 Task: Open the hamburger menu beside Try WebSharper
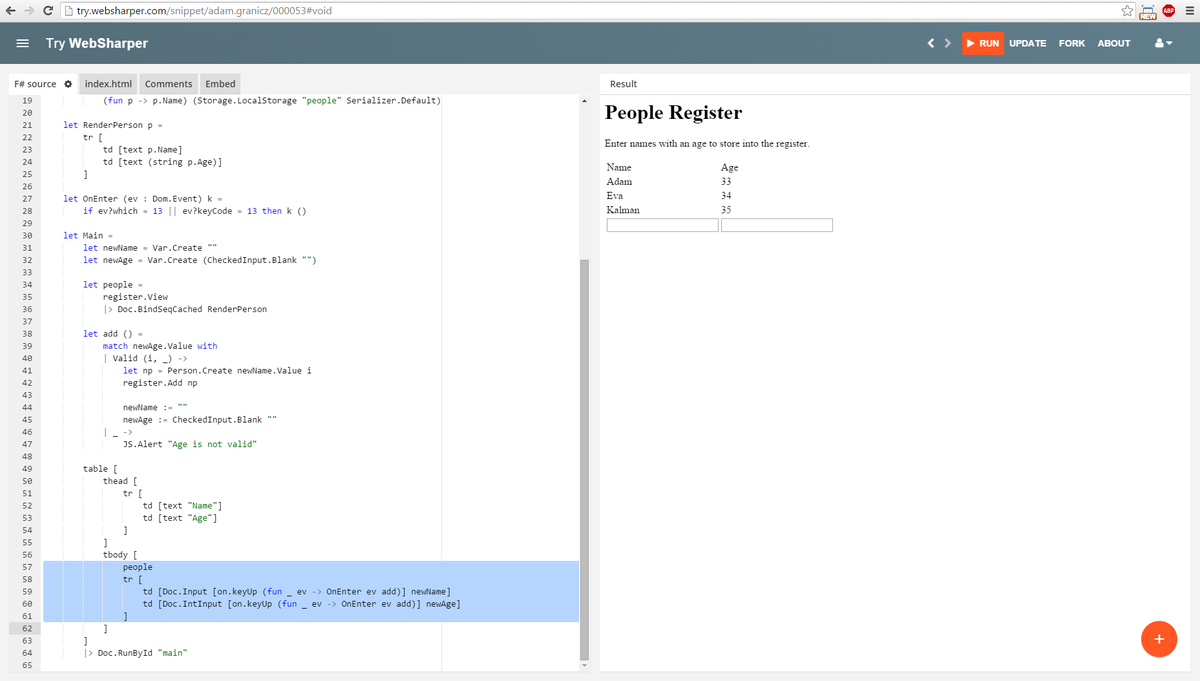(23, 43)
